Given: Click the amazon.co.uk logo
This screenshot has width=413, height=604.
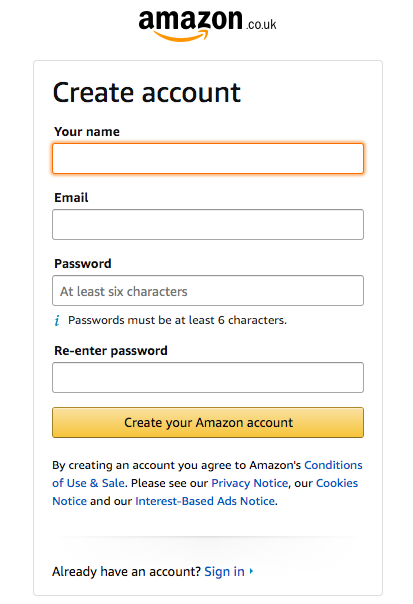Looking at the screenshot, I should 207,25.
